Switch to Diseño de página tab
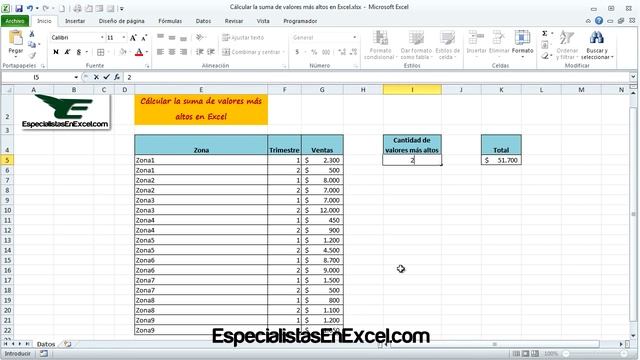Image resolution: width=640 pixels, height=360 pixels. tap(122, 21)
